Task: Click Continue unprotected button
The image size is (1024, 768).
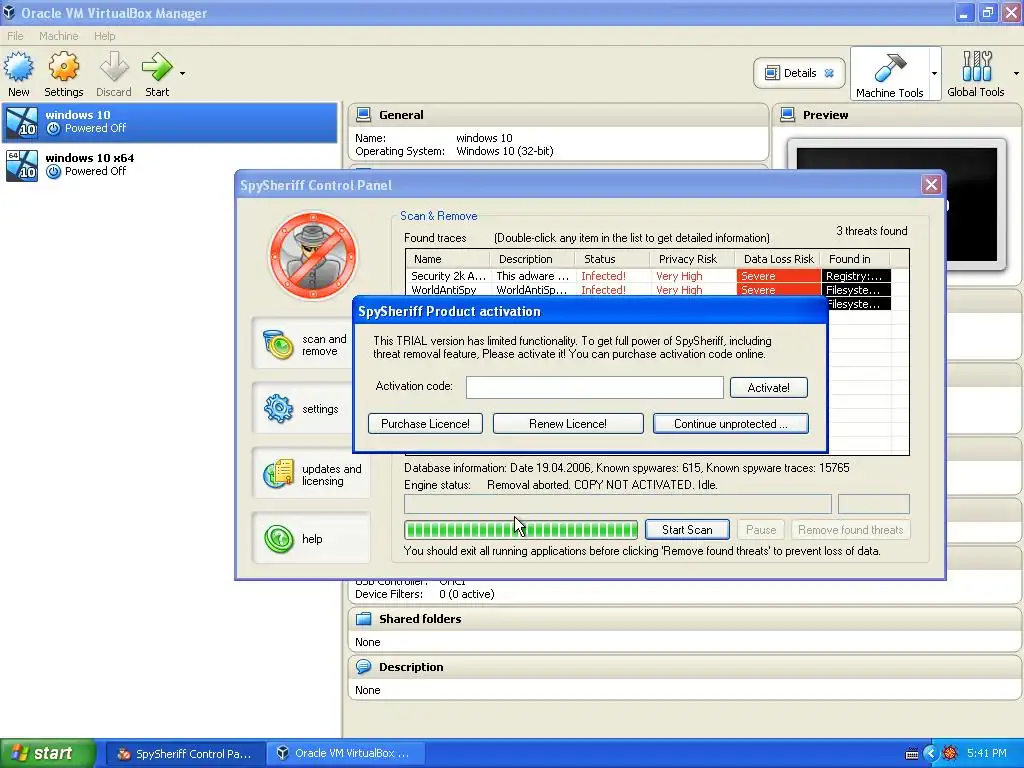Action: click(731, 424)
